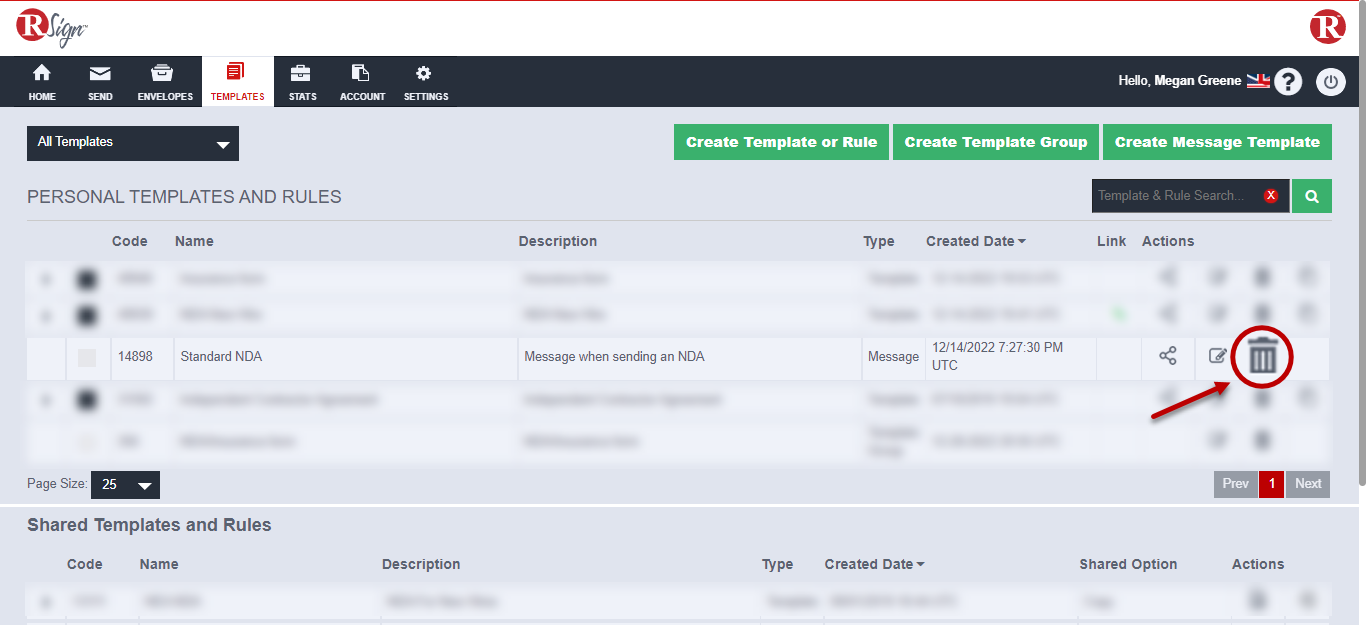Click Create Template Group button
Image resolution: width=1366 pixels, height=625 pixels.
click(995, 142)
